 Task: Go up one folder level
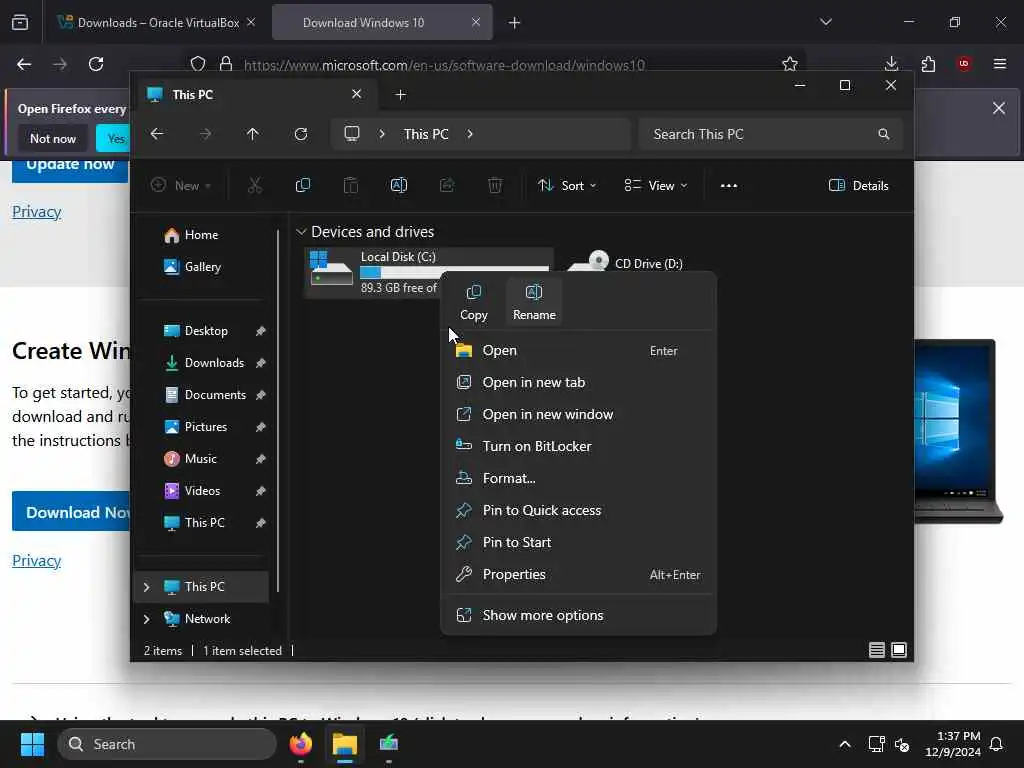pyautogui.click(x=253, y=134)
